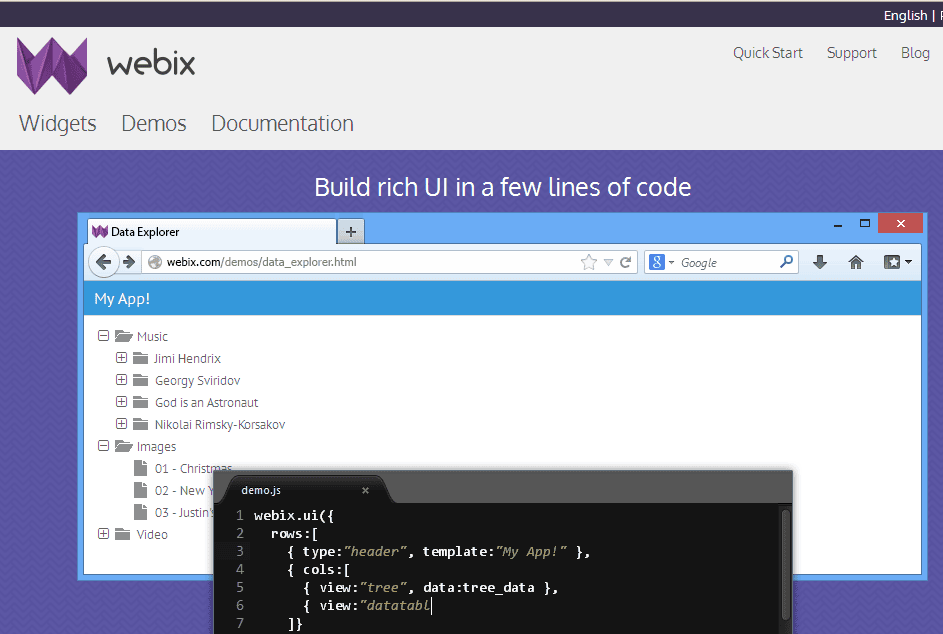Click the Jimi Hendrix folder icon
The image size is (943, 634).
(x=140, y=359)
